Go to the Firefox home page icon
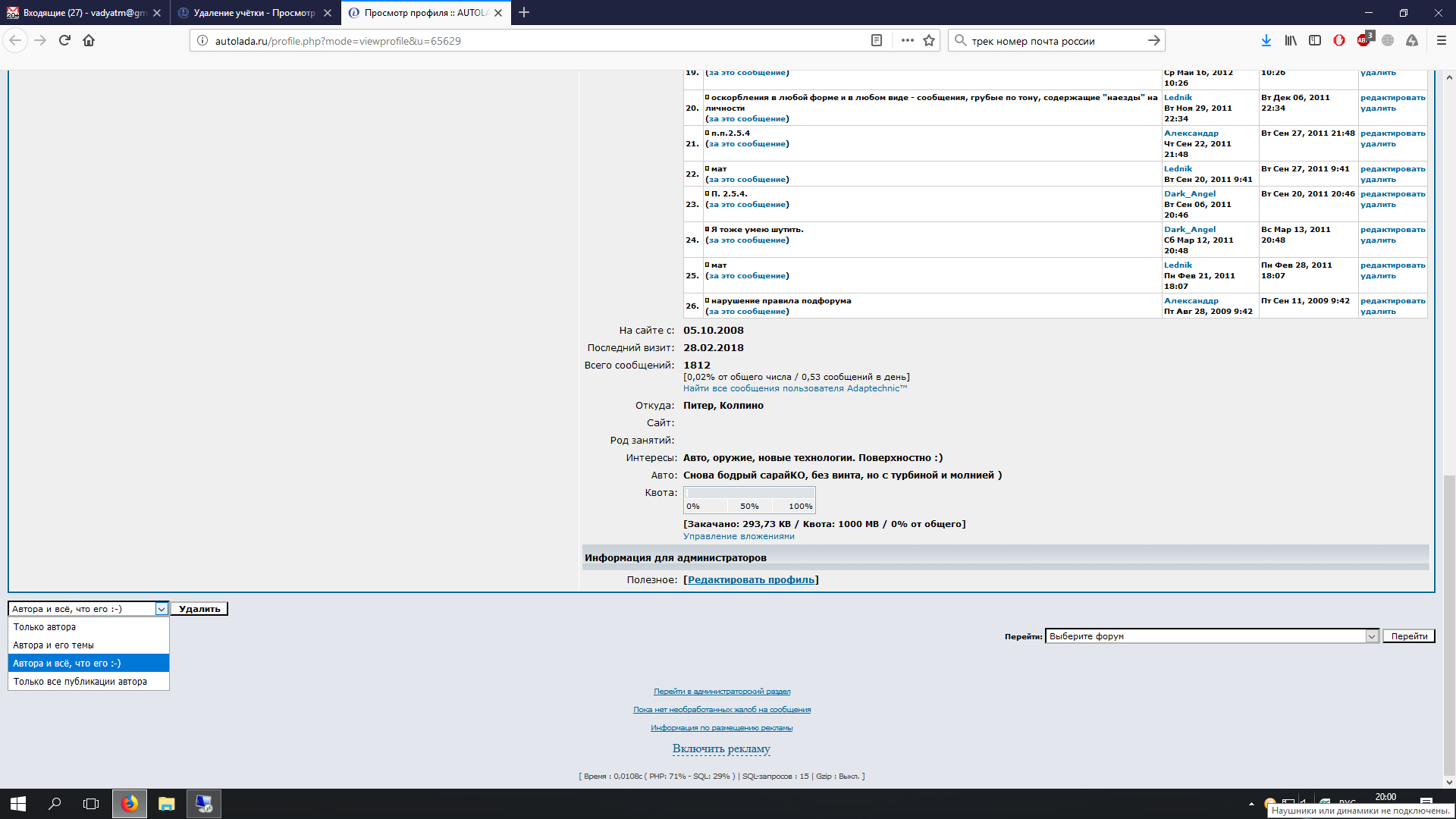 click(x=89, y=41)
